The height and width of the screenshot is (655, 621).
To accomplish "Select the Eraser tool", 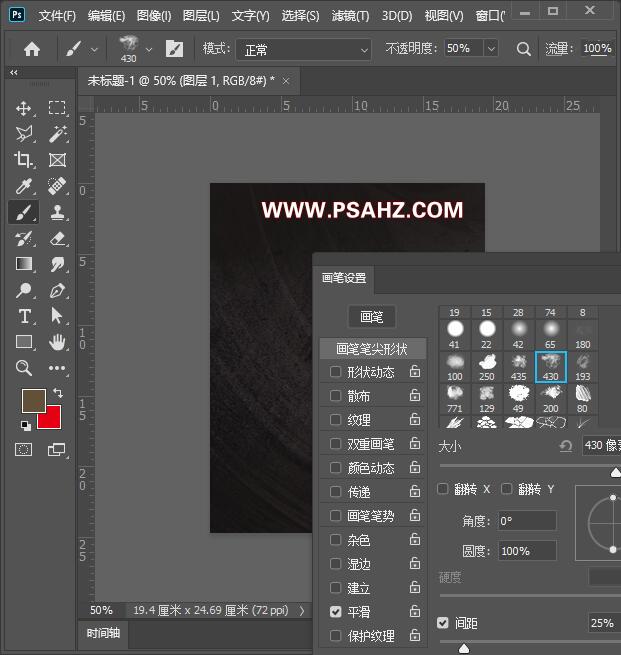I will click(x=57, y=239).
